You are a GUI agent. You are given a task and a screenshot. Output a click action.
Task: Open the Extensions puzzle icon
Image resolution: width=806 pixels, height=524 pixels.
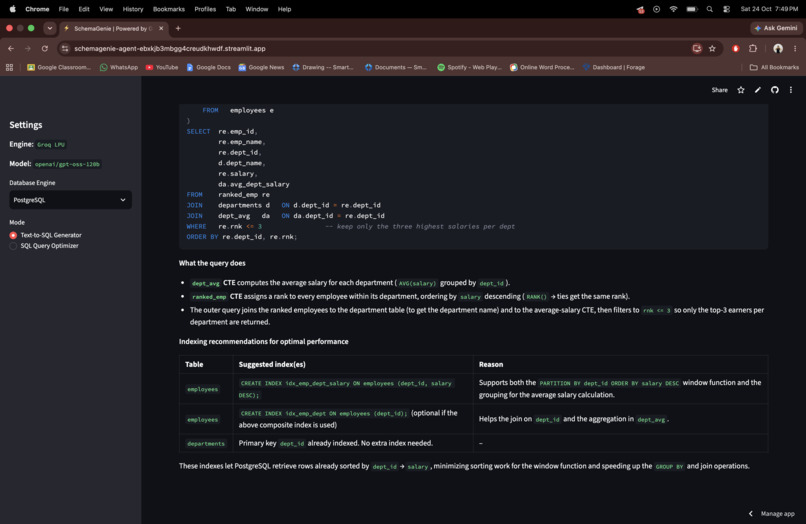(x=753, y=48)
